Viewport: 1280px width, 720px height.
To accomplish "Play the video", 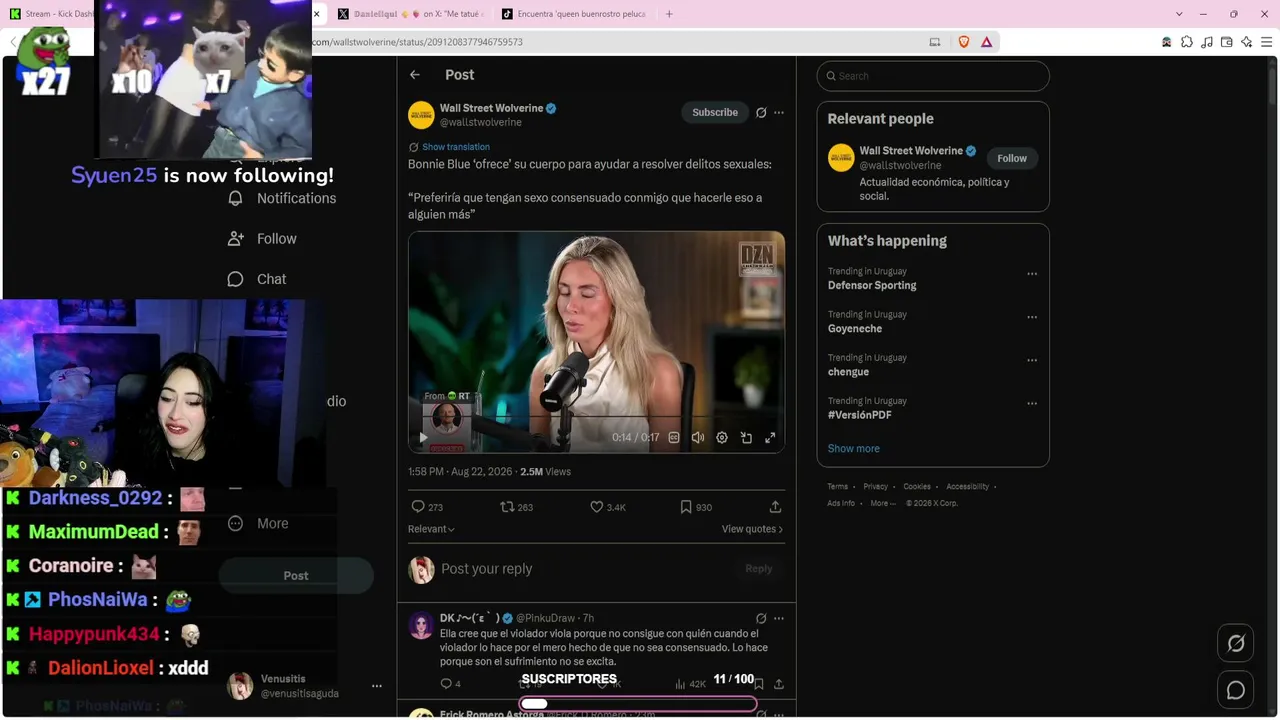I will 423,438.
